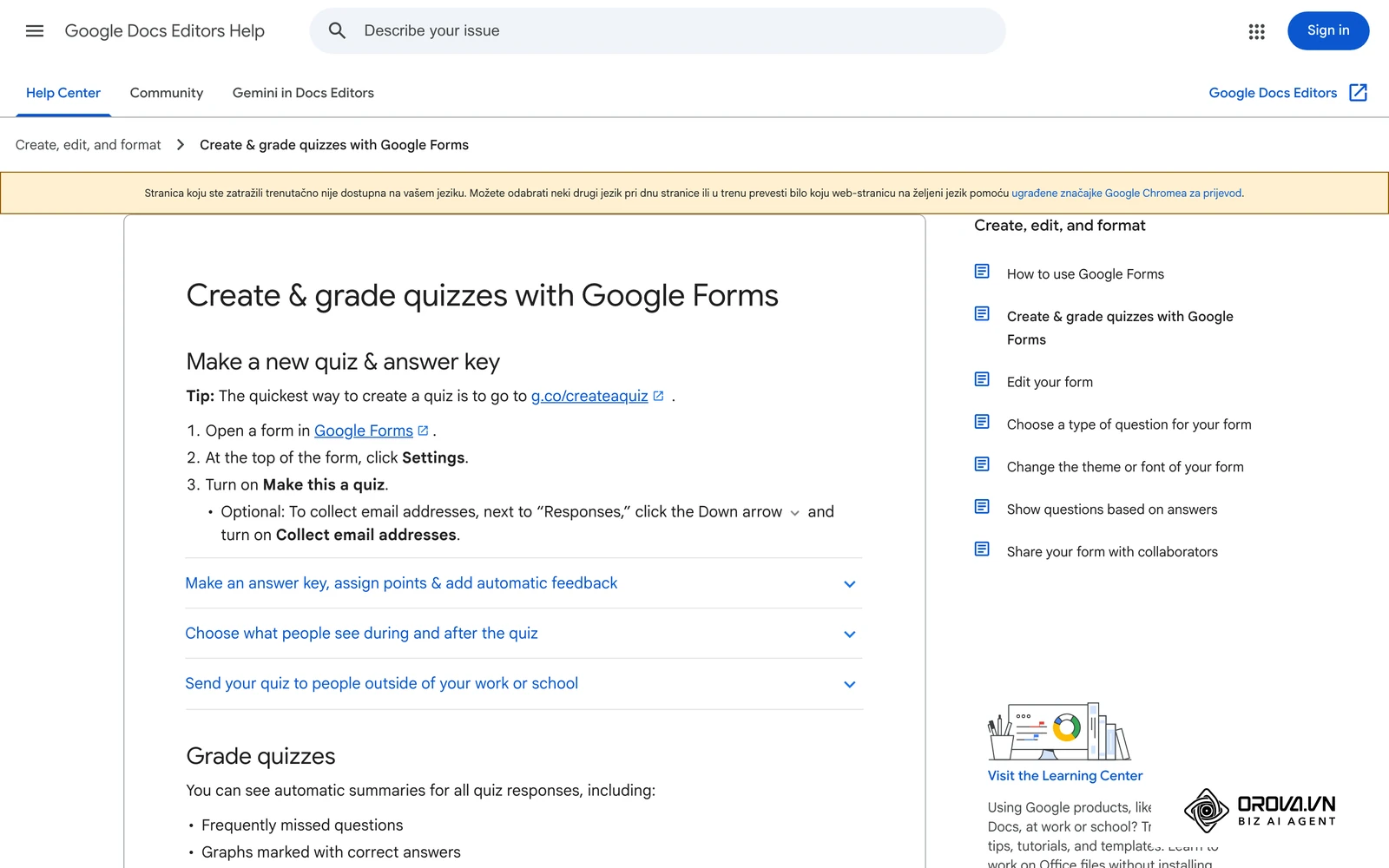Open 'Share your form with collaborators' article
Screen dimensions: 1389x868
1112,552
